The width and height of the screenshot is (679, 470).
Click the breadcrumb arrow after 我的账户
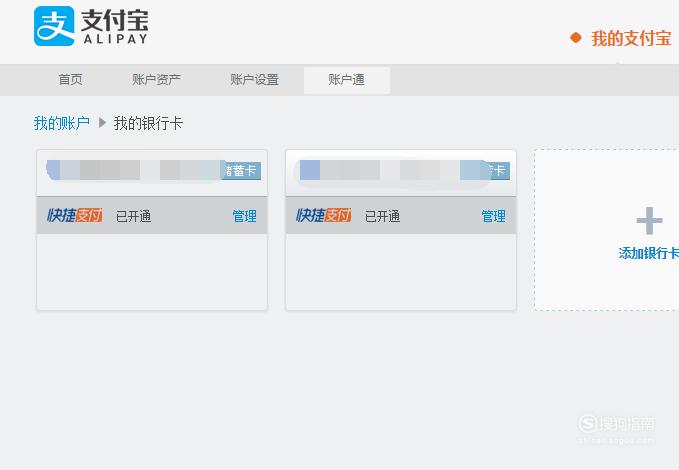(x=102, y=123)
